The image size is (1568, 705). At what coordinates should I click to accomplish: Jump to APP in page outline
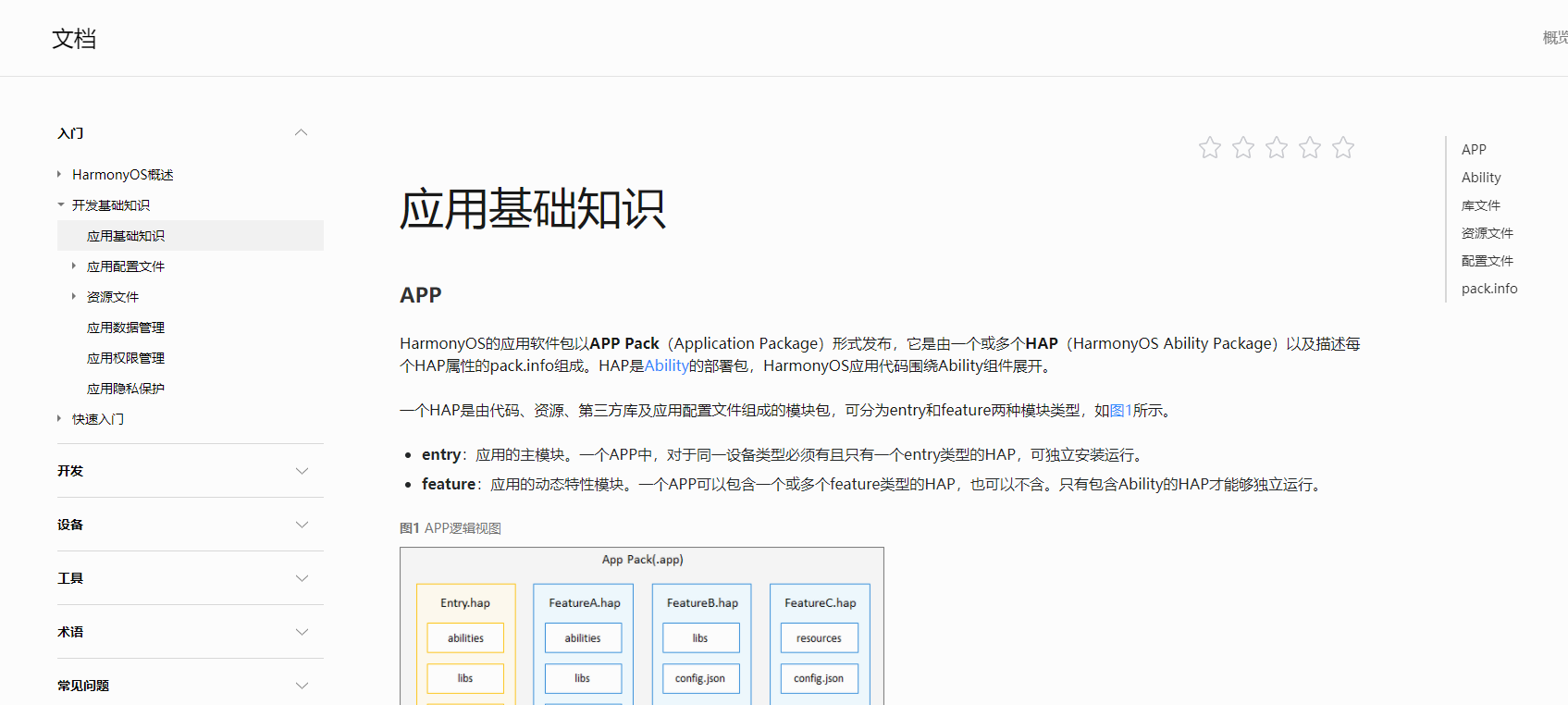pos(1474,150)
